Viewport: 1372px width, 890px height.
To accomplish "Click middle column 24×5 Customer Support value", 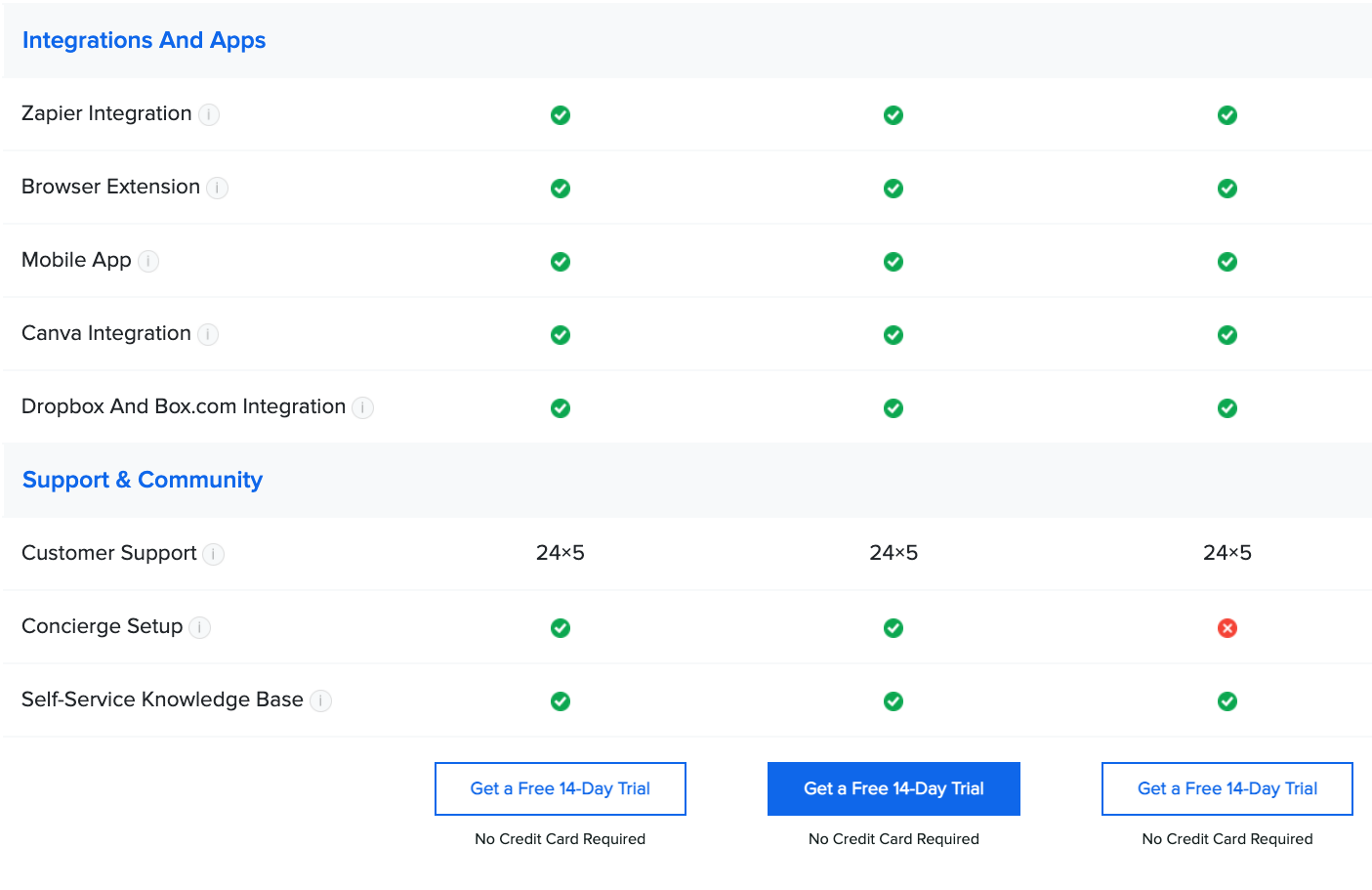I will coord(894,553).
